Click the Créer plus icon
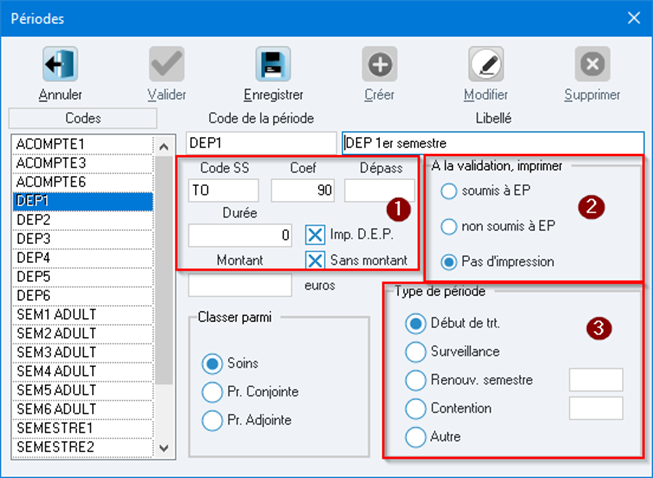 (379, 64)
